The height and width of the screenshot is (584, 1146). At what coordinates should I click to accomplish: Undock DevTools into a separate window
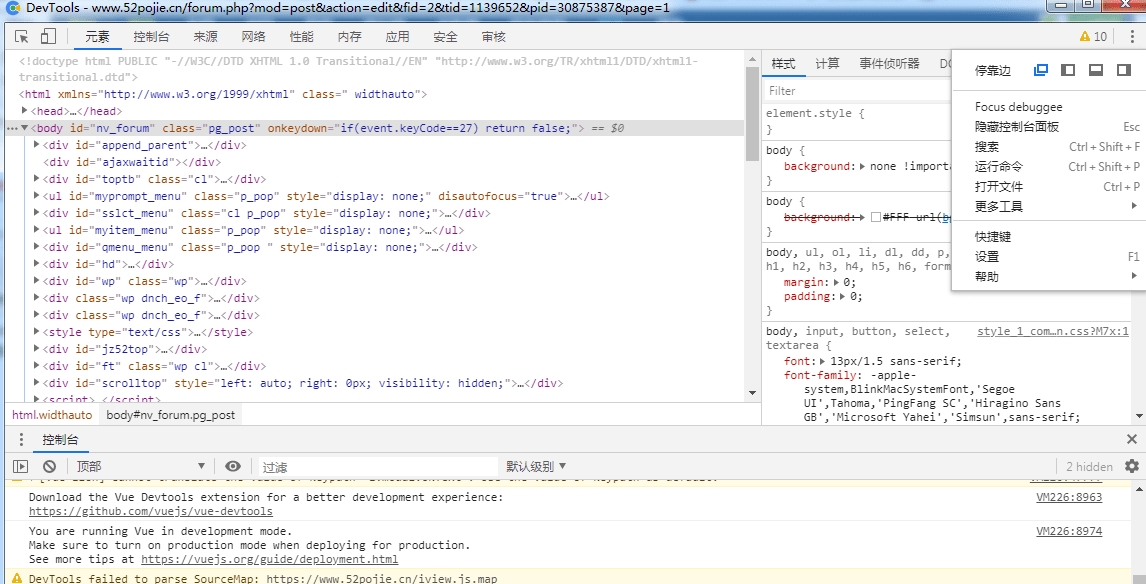(1041, 70)
